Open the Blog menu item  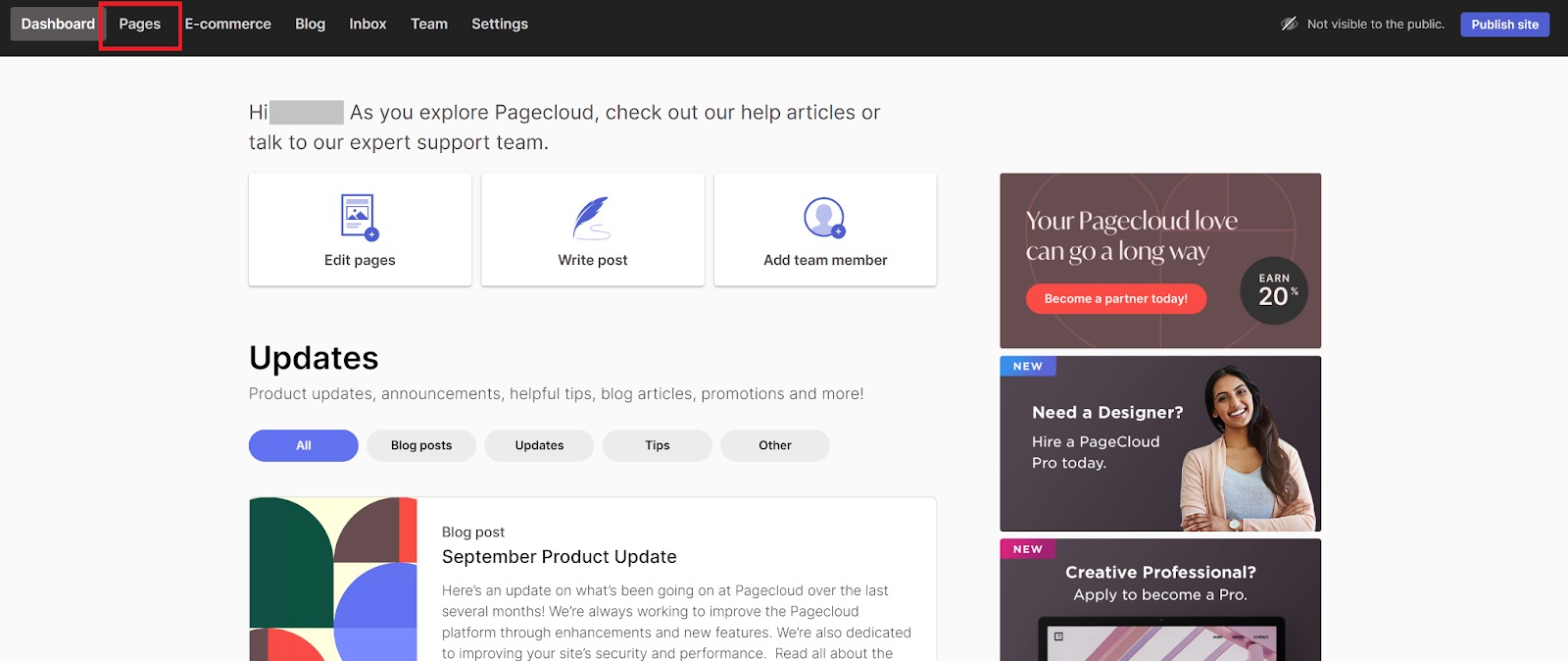pos(310,24)
